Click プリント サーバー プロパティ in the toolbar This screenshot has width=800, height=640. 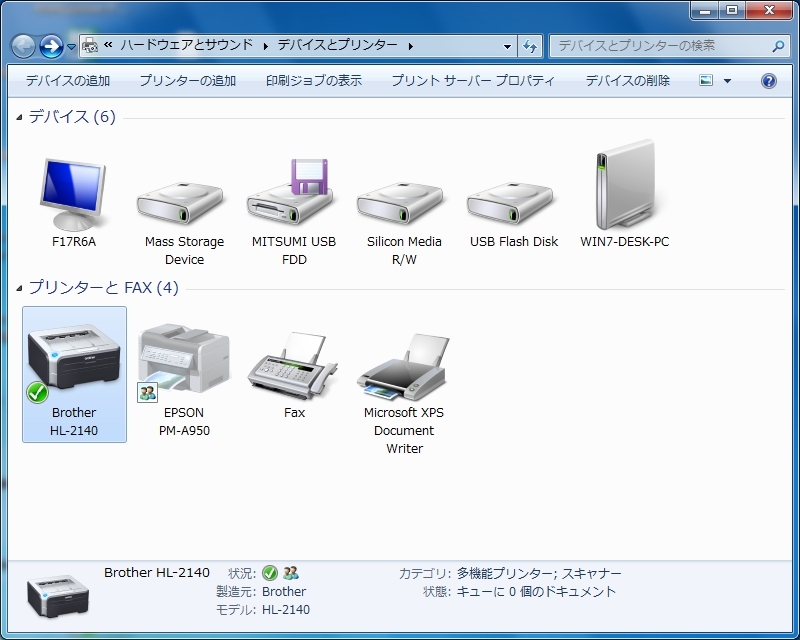coord(473,81)
